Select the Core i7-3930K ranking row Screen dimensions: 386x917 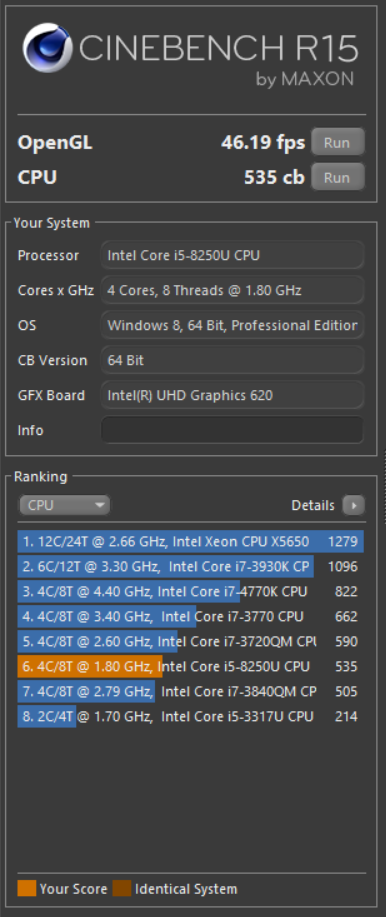(191, 567)
